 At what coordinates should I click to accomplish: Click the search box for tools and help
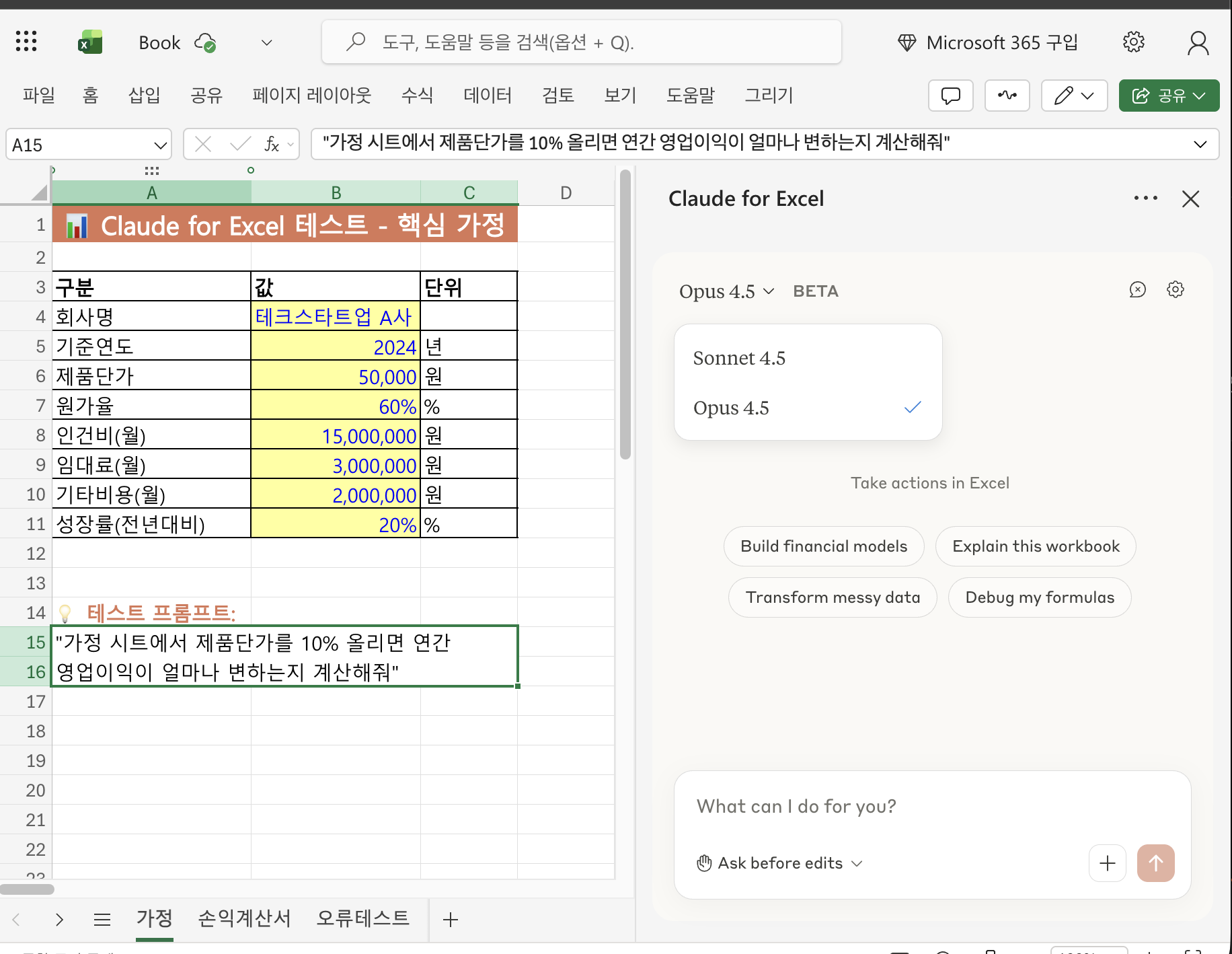pos(582,42)
